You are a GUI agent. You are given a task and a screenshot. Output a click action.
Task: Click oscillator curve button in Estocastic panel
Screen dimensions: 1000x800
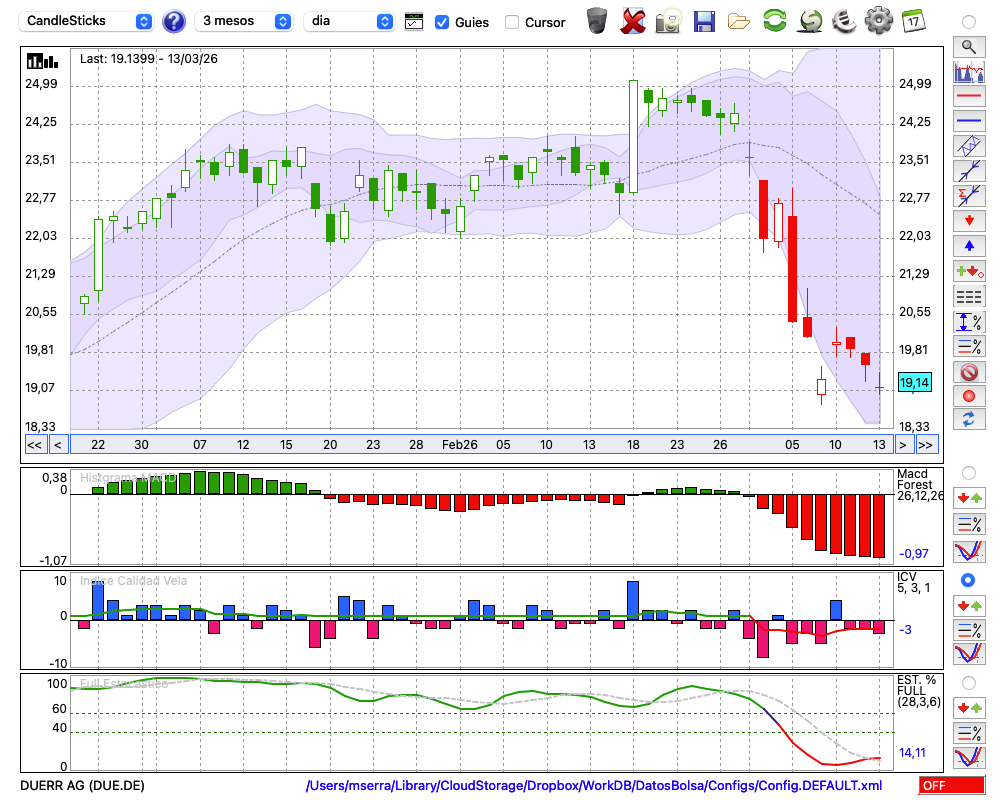[969, 757]
